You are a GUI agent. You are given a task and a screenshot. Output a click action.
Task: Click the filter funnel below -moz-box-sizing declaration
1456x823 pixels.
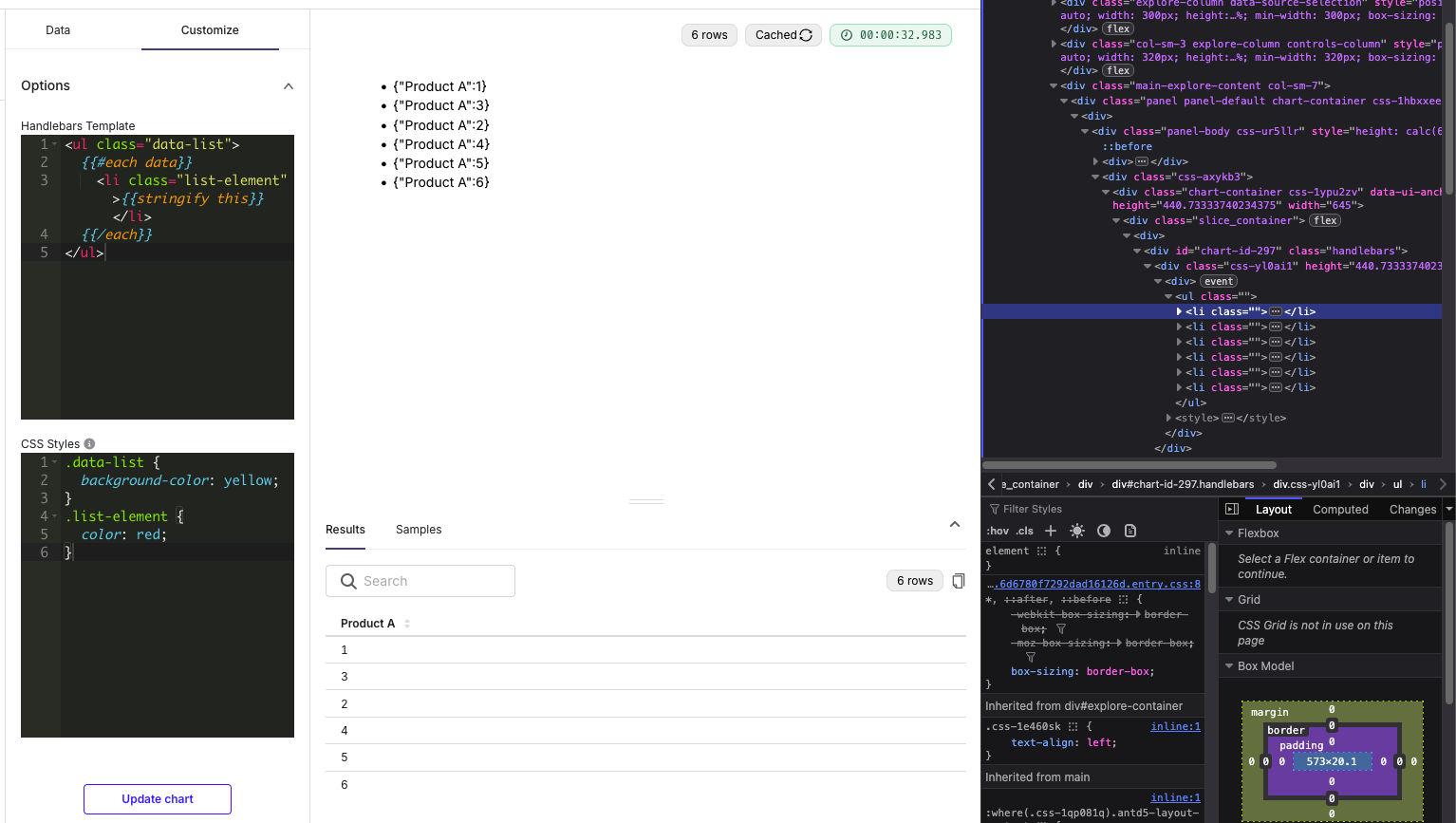click(x=1030, y=657)
